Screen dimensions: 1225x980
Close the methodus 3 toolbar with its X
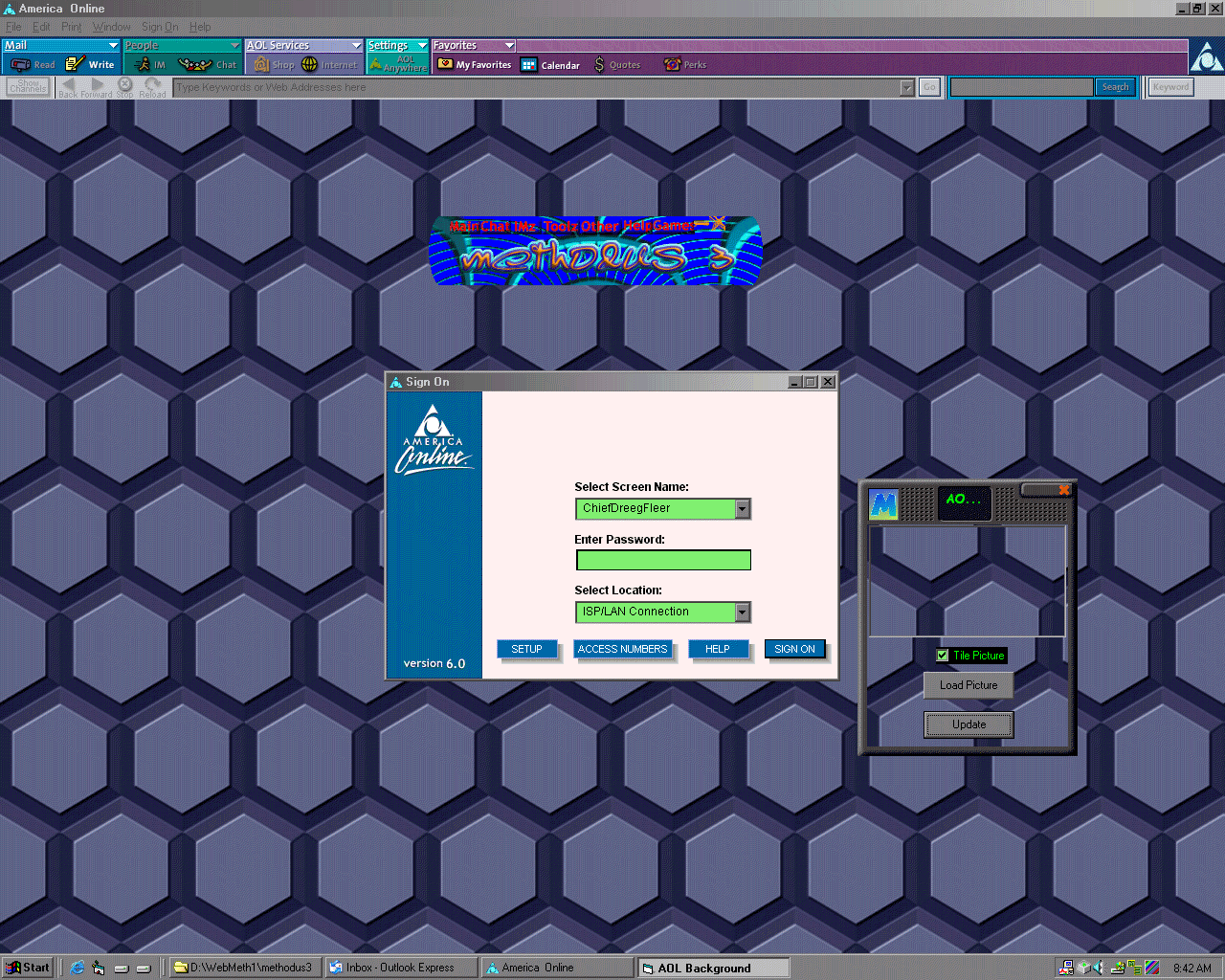pyautogui.click(x=718, y=223)
